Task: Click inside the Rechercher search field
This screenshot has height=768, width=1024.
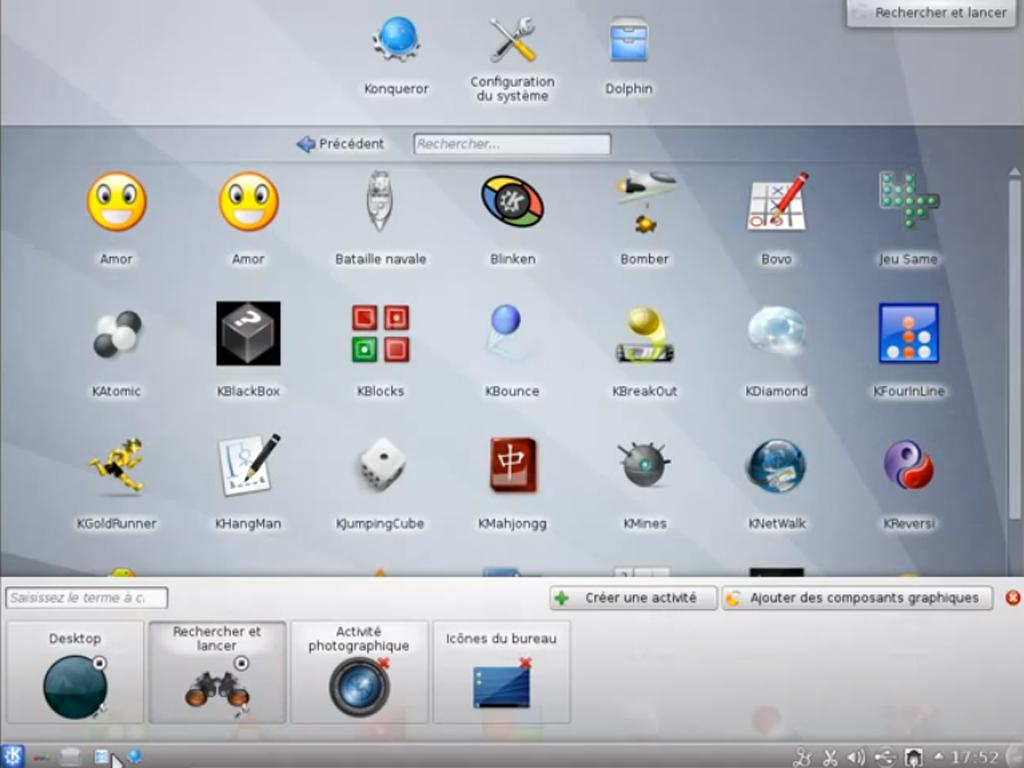Action: point(511,143)
